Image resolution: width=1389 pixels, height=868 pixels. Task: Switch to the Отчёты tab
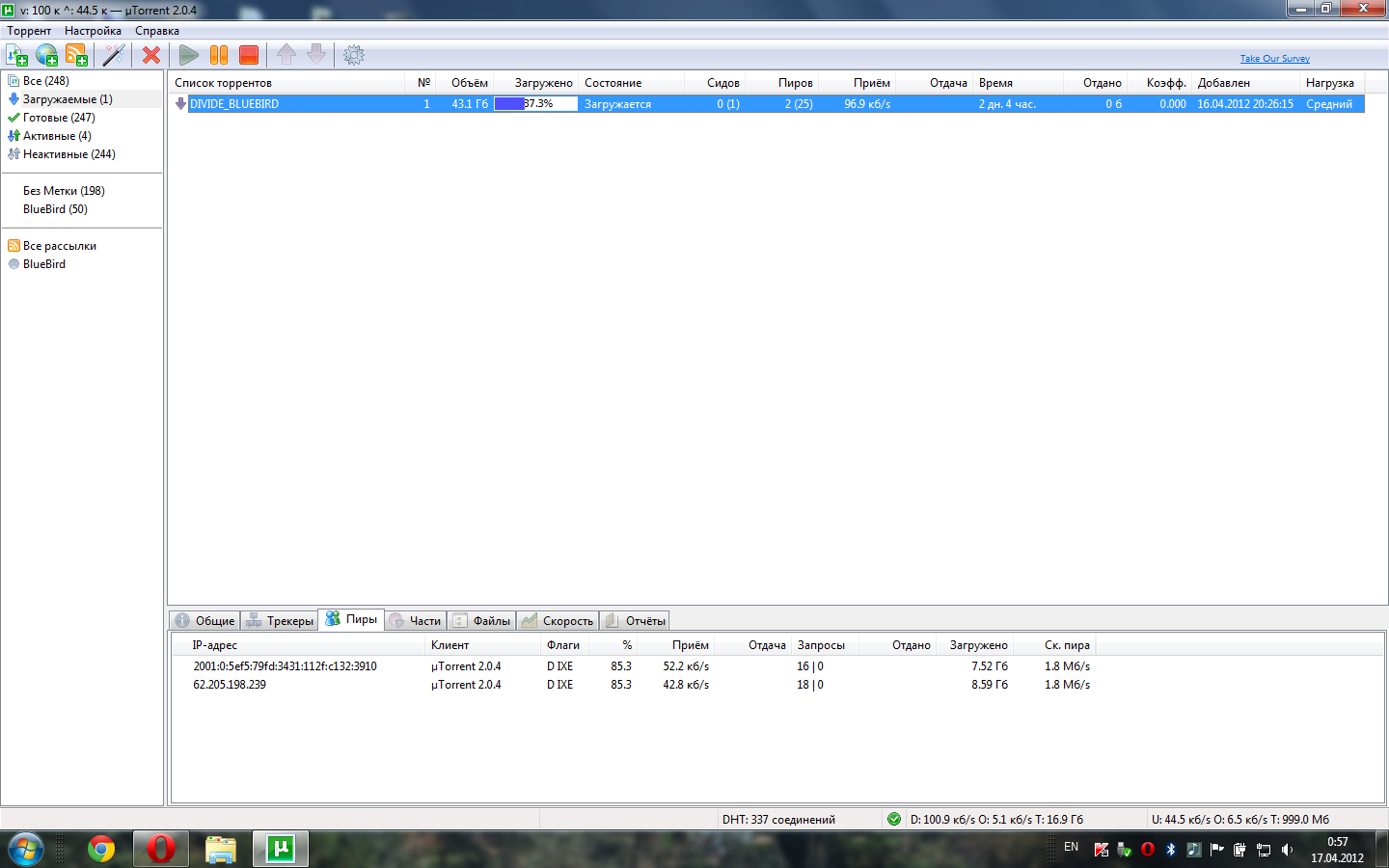635,620
